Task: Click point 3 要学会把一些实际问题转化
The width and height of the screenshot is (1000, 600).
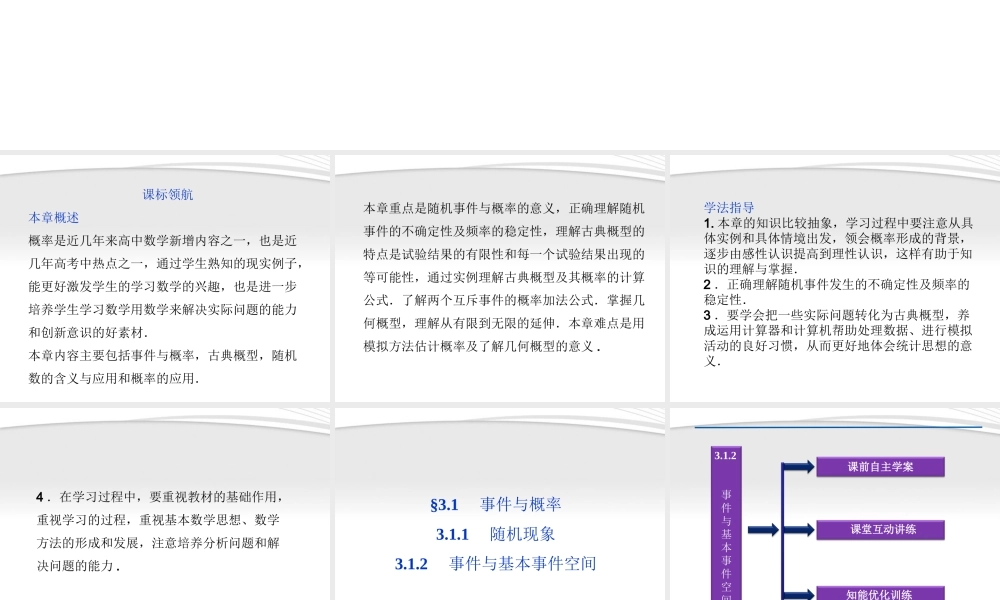Action: coord(838,338)
